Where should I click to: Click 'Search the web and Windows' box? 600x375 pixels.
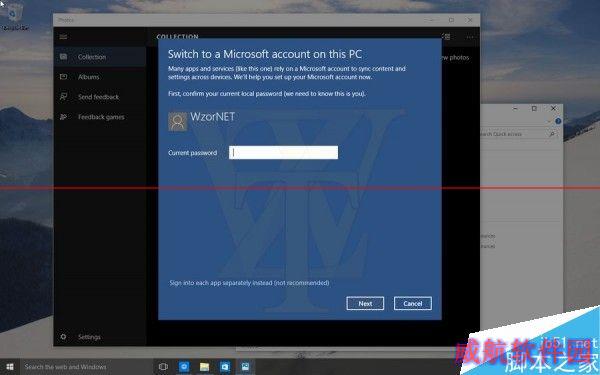click(86, 367)
